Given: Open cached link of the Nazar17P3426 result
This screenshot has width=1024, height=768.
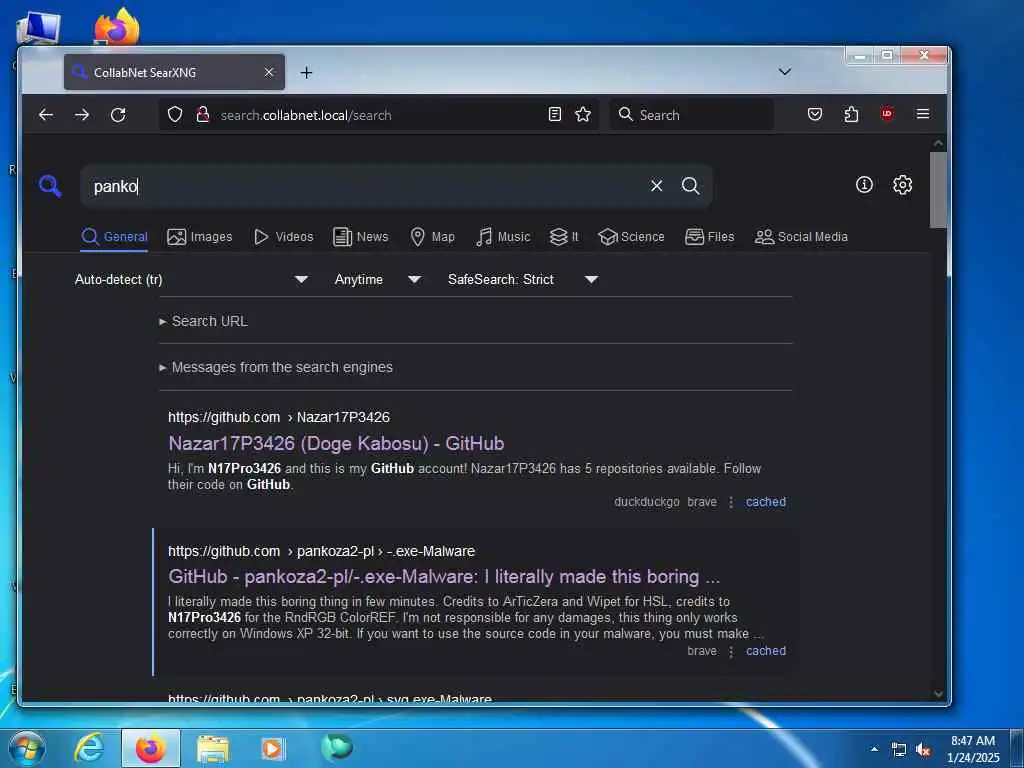Looking at the screenshot, I should click(765, 502).
